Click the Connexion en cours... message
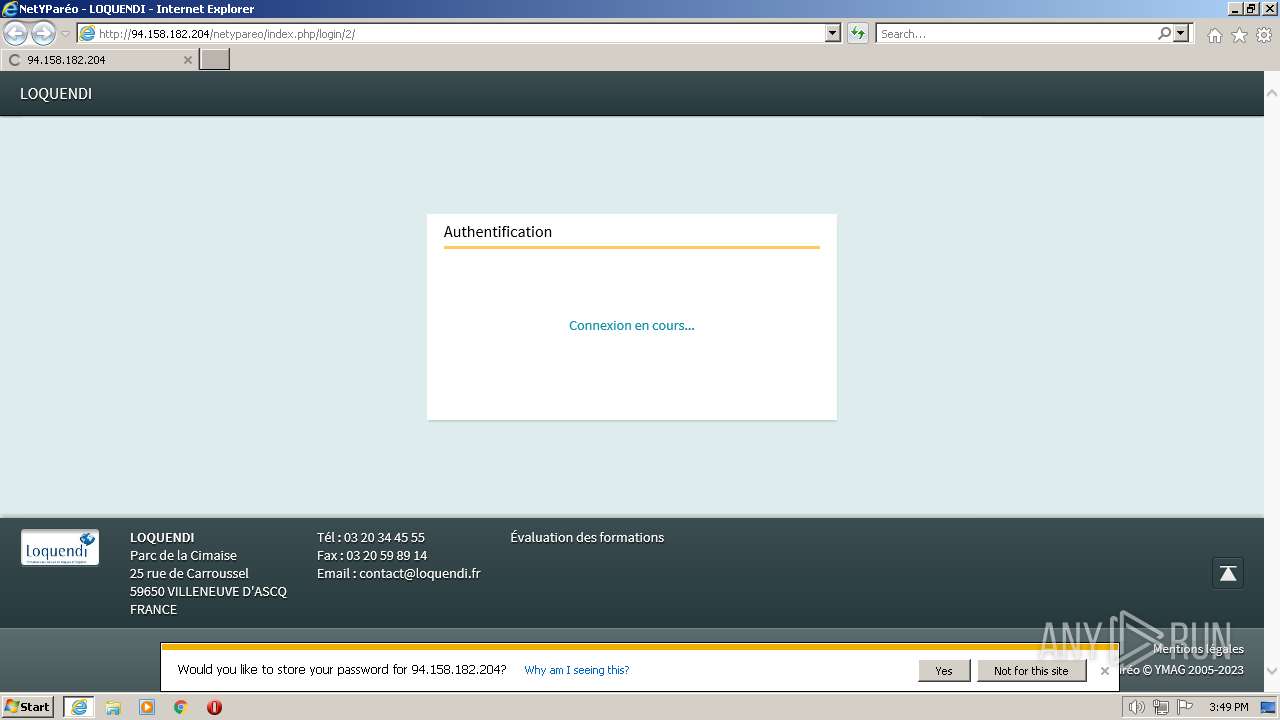This screenshot has height=720, width=1280. pos(631,325)
